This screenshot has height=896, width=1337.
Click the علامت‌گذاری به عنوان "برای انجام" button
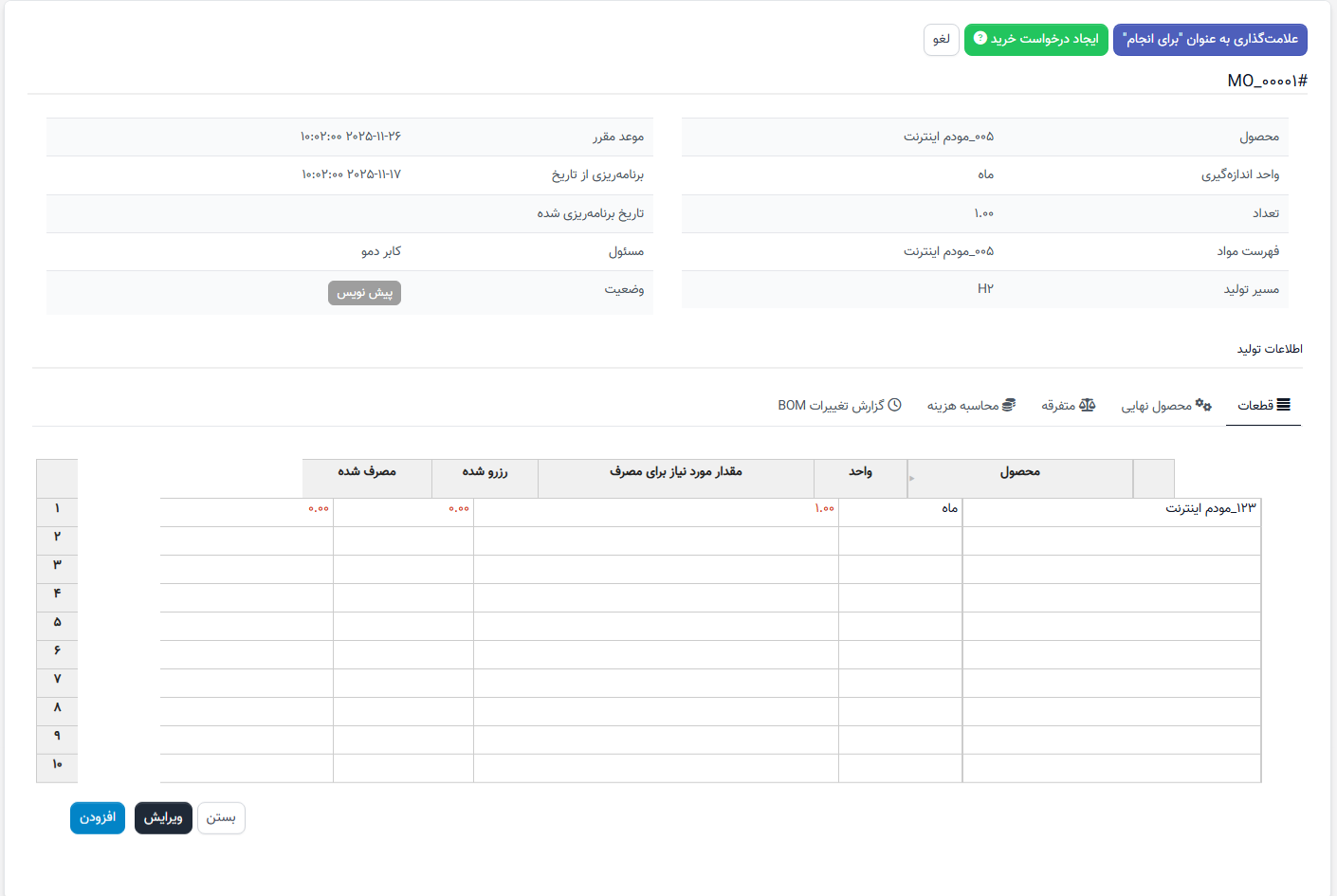point(1210,40)
